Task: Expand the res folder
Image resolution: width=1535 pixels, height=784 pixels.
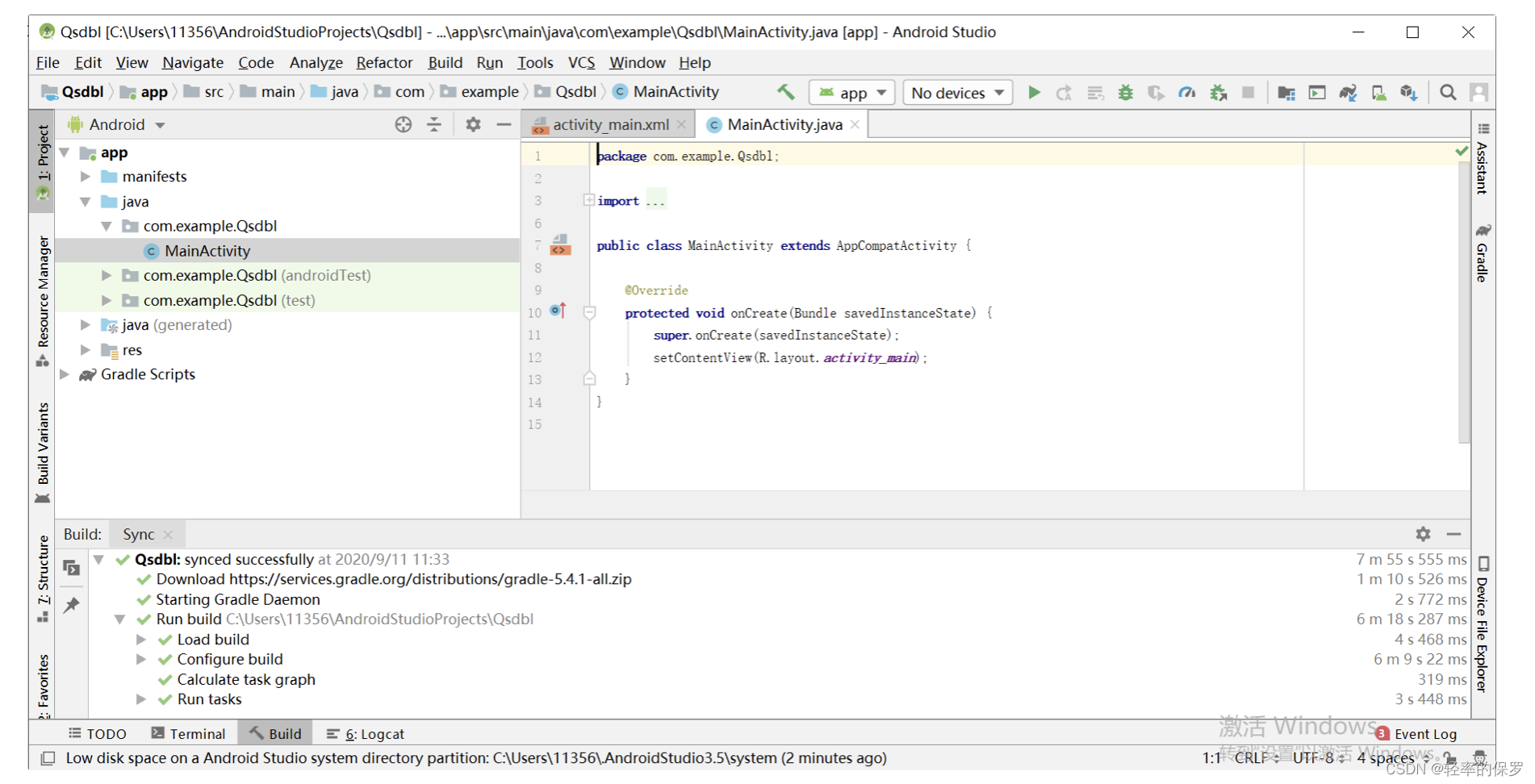Action: (x=86, y=350)
